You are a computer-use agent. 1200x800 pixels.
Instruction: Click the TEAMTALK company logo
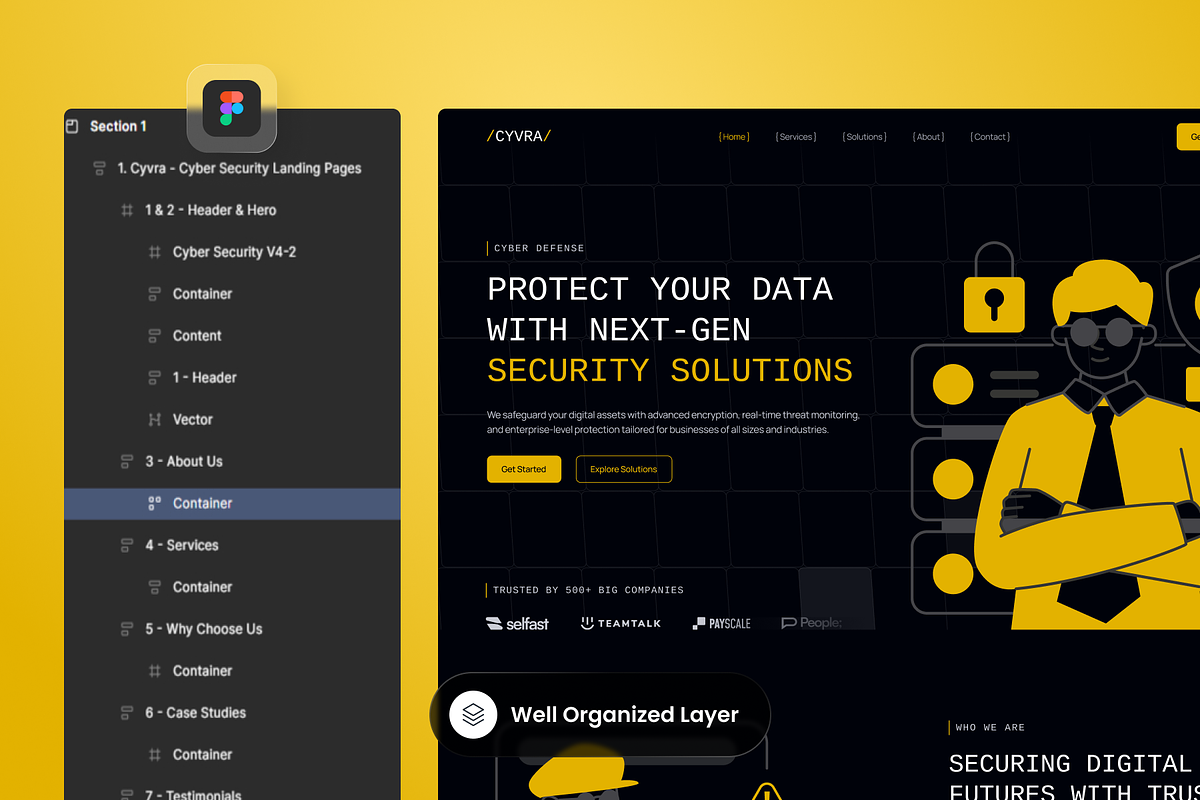coord(621,623)
